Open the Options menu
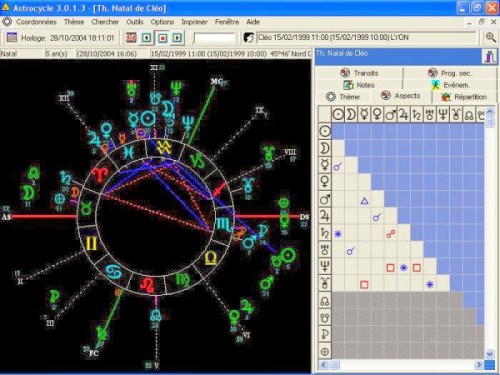 [x=162, y=22]
